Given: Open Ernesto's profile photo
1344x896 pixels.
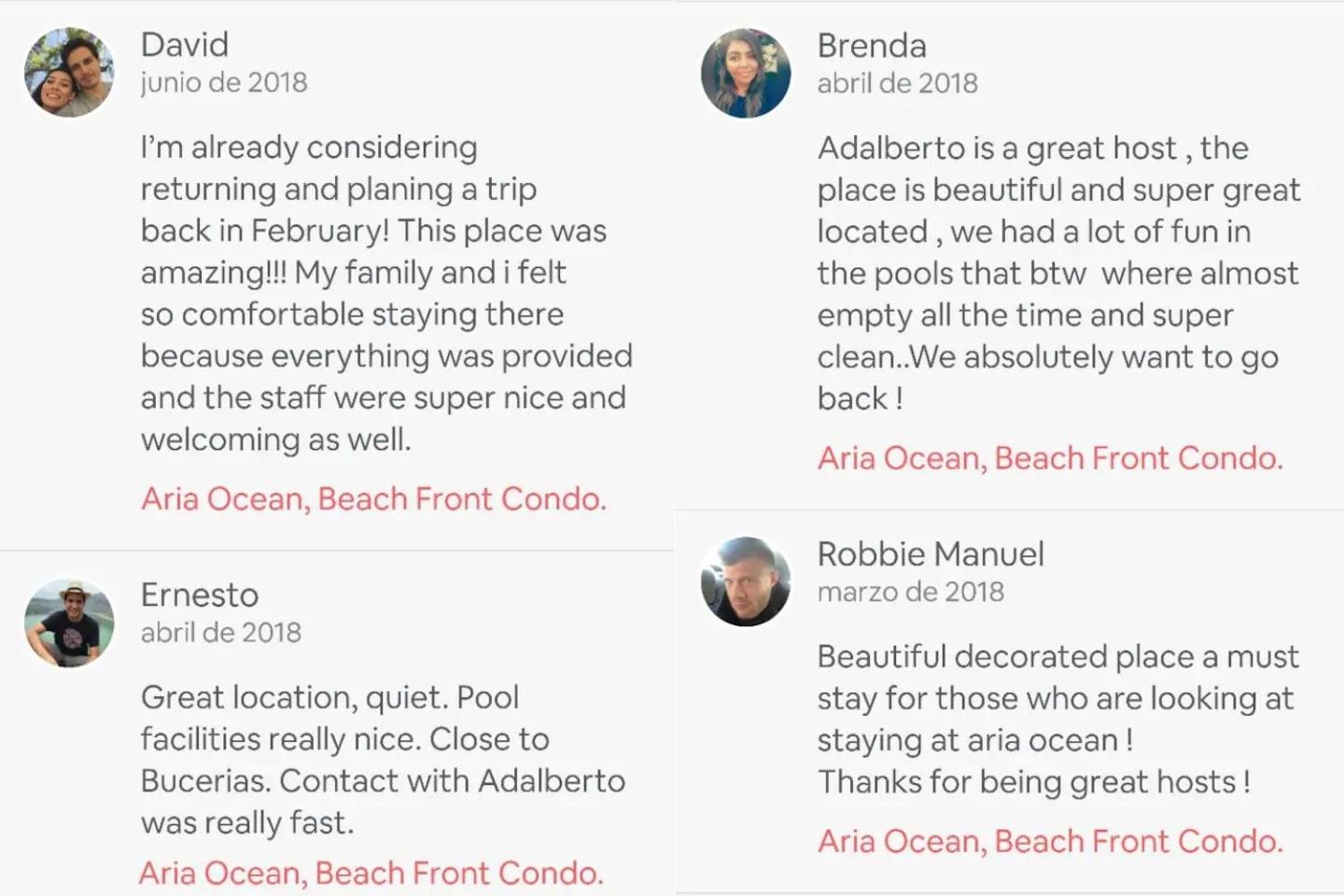Looking at the screenshot, I should coord(69,623).
